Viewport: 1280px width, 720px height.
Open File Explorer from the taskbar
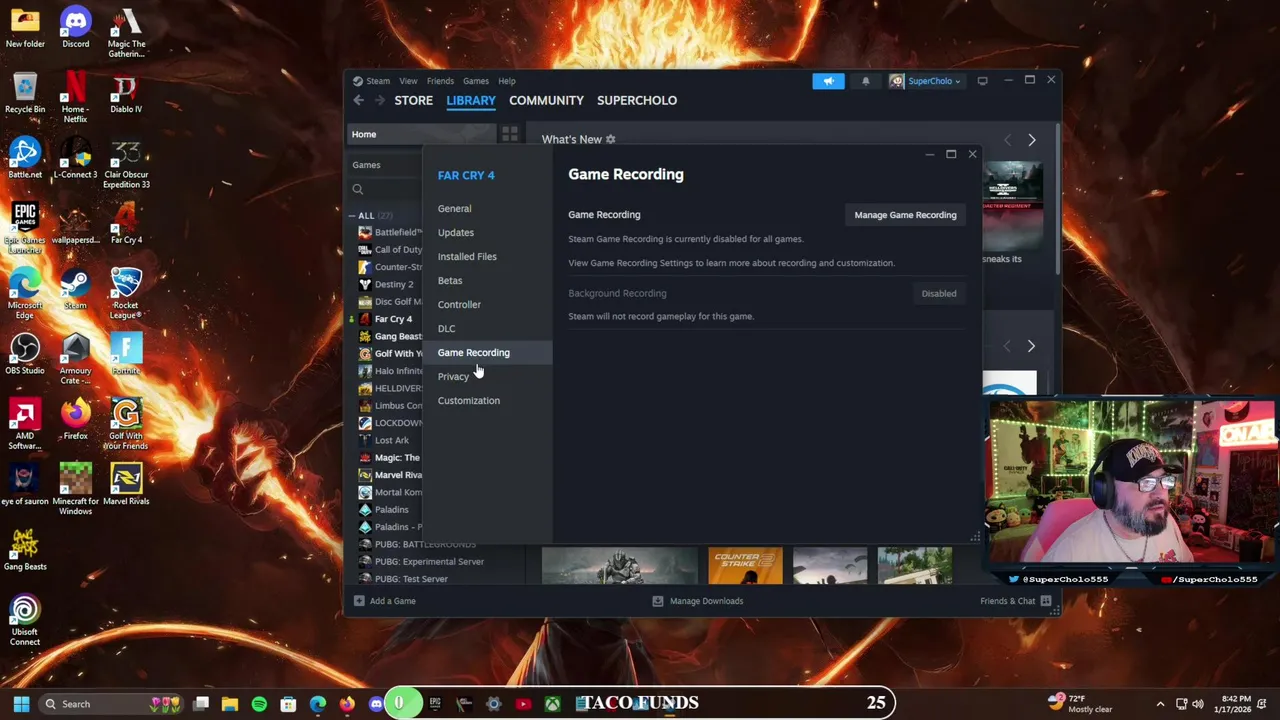coord(230,704)
